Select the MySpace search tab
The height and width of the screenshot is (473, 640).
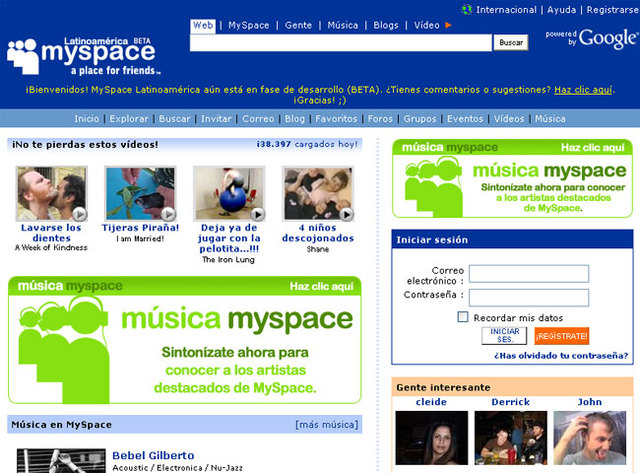[249, 26]
